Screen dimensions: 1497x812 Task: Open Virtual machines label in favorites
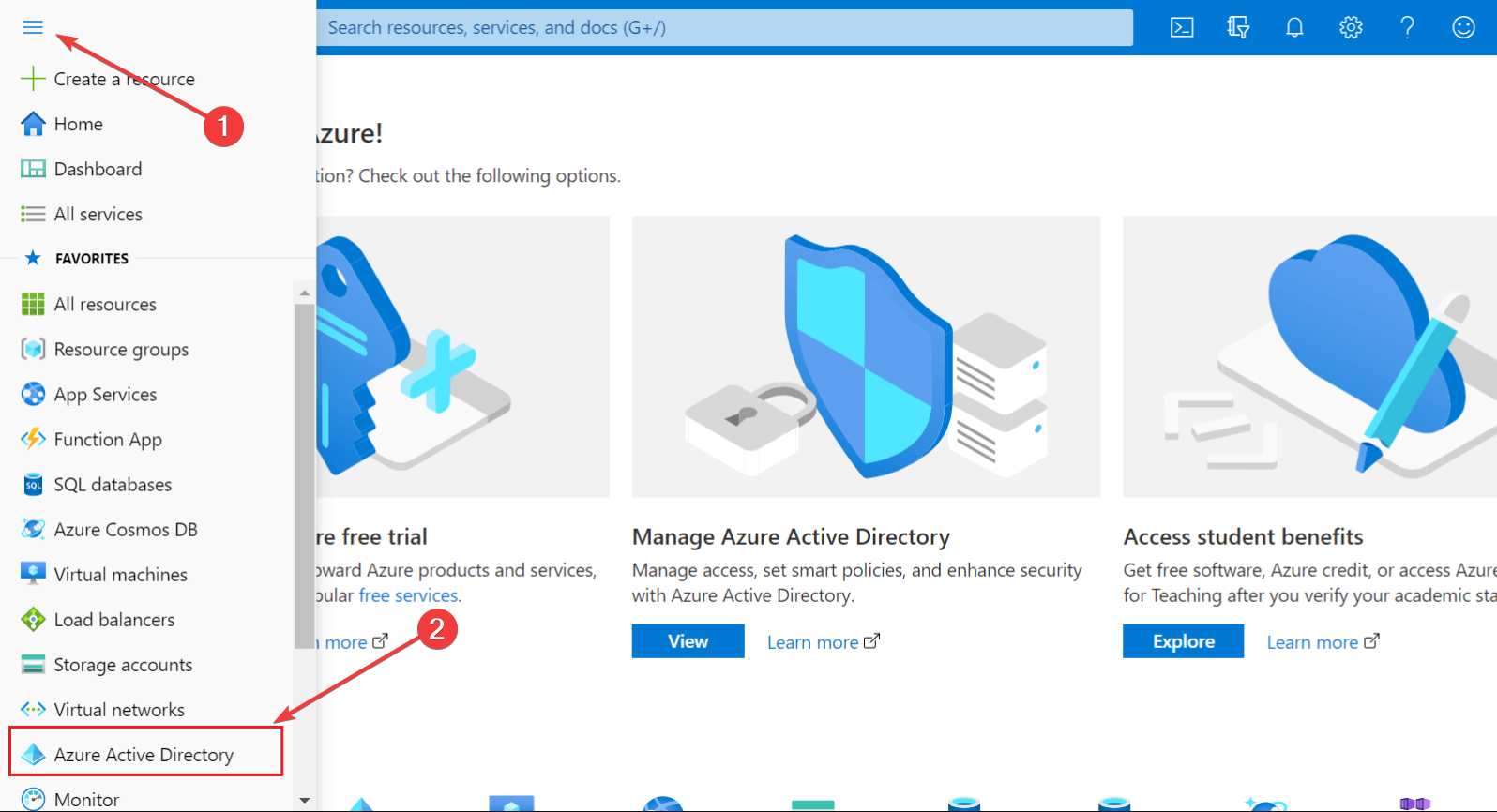click(x=120, y=575)
